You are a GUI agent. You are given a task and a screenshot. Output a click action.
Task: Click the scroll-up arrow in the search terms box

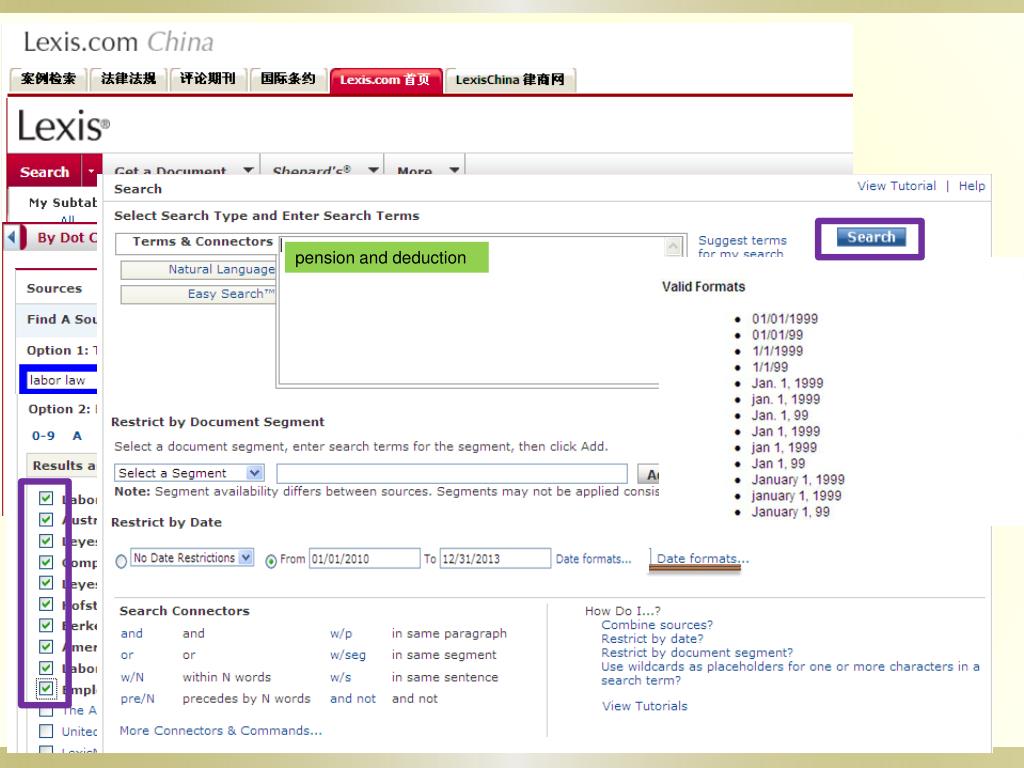point(673,247)
